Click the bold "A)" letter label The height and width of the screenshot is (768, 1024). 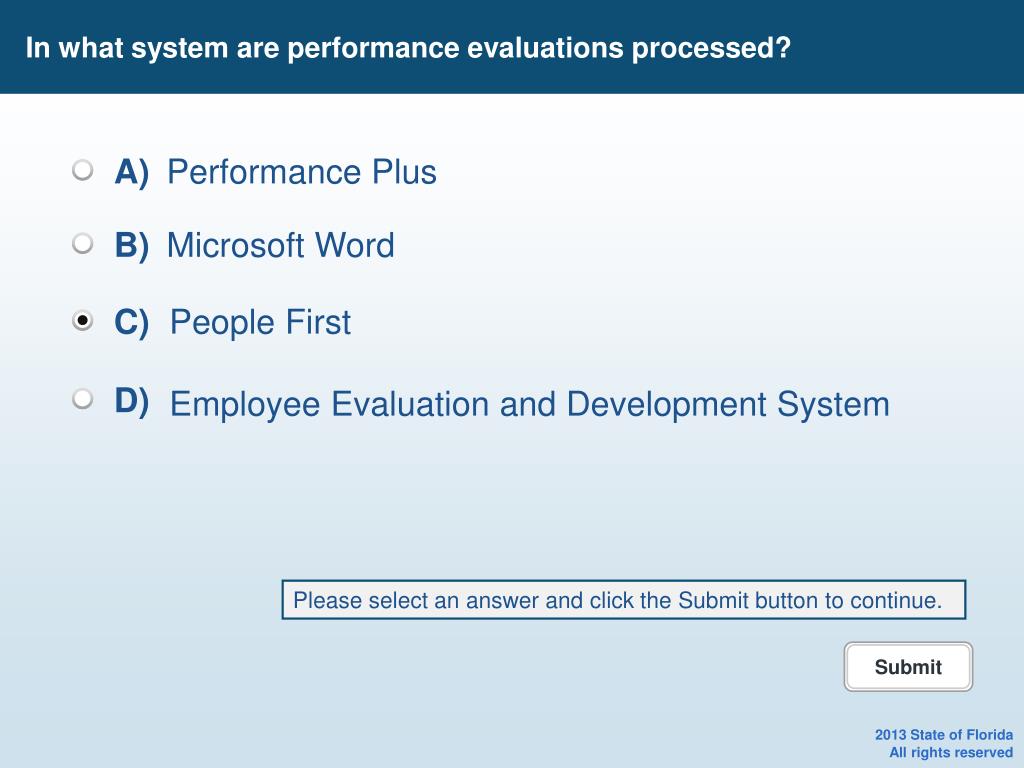pyautogui.click(x=131, y=172)
